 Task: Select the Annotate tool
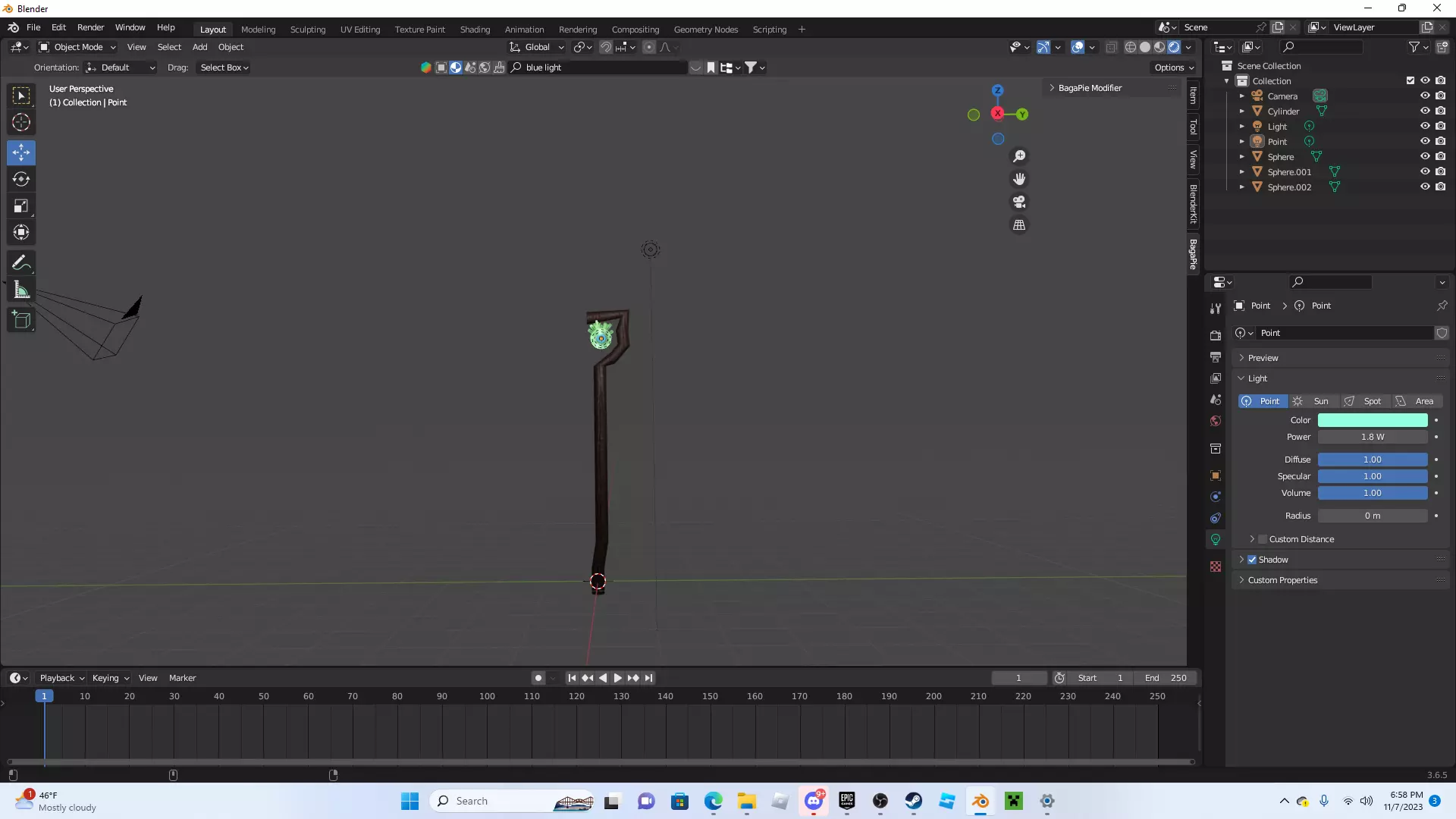pos(21,263)
